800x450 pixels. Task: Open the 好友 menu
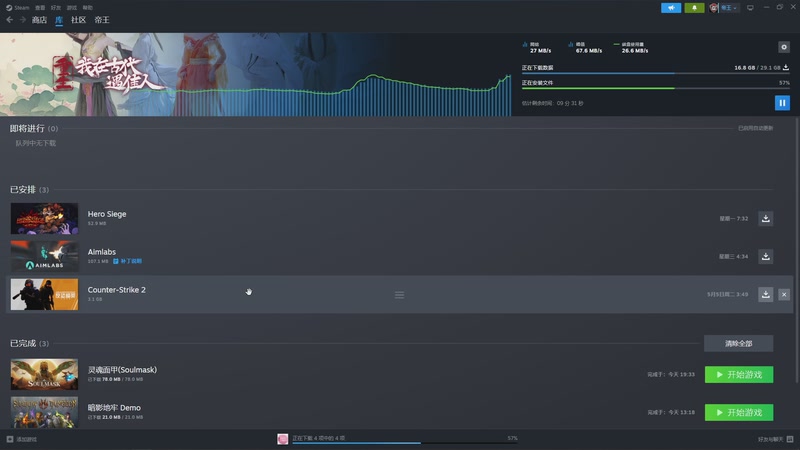coord(56,8)
